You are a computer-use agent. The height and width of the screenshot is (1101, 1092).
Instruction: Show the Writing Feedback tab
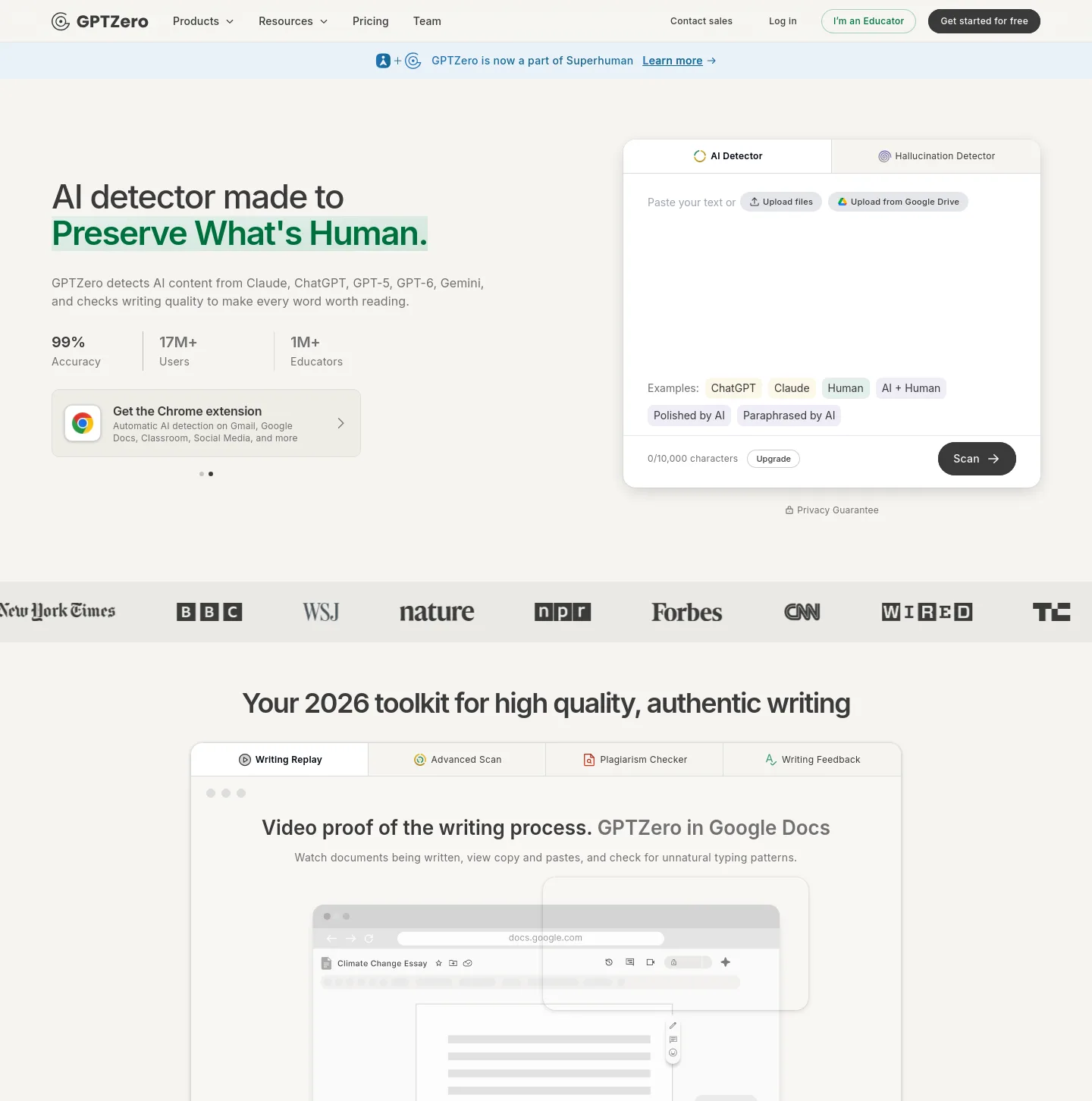[812, 760]
